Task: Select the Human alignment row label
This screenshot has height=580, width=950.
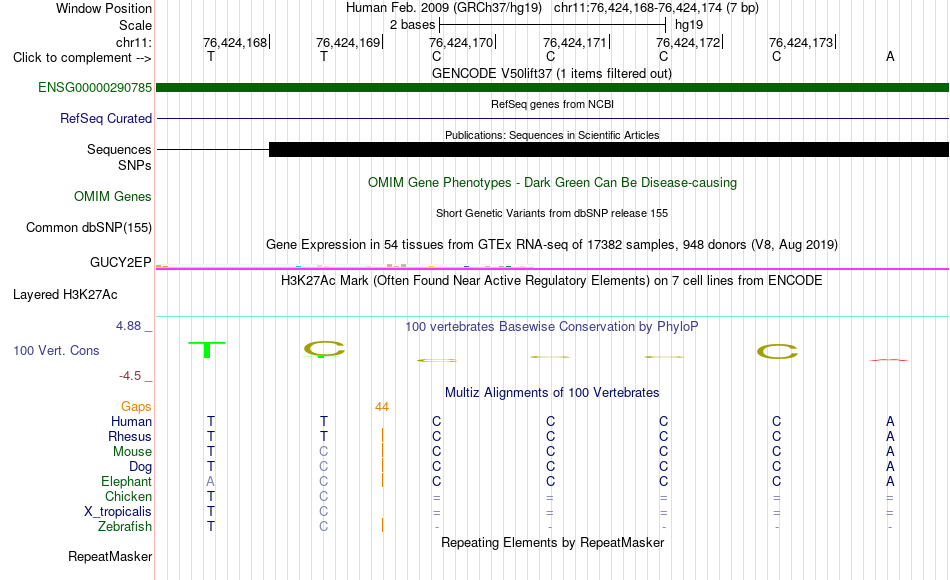Action: (131, 421)
